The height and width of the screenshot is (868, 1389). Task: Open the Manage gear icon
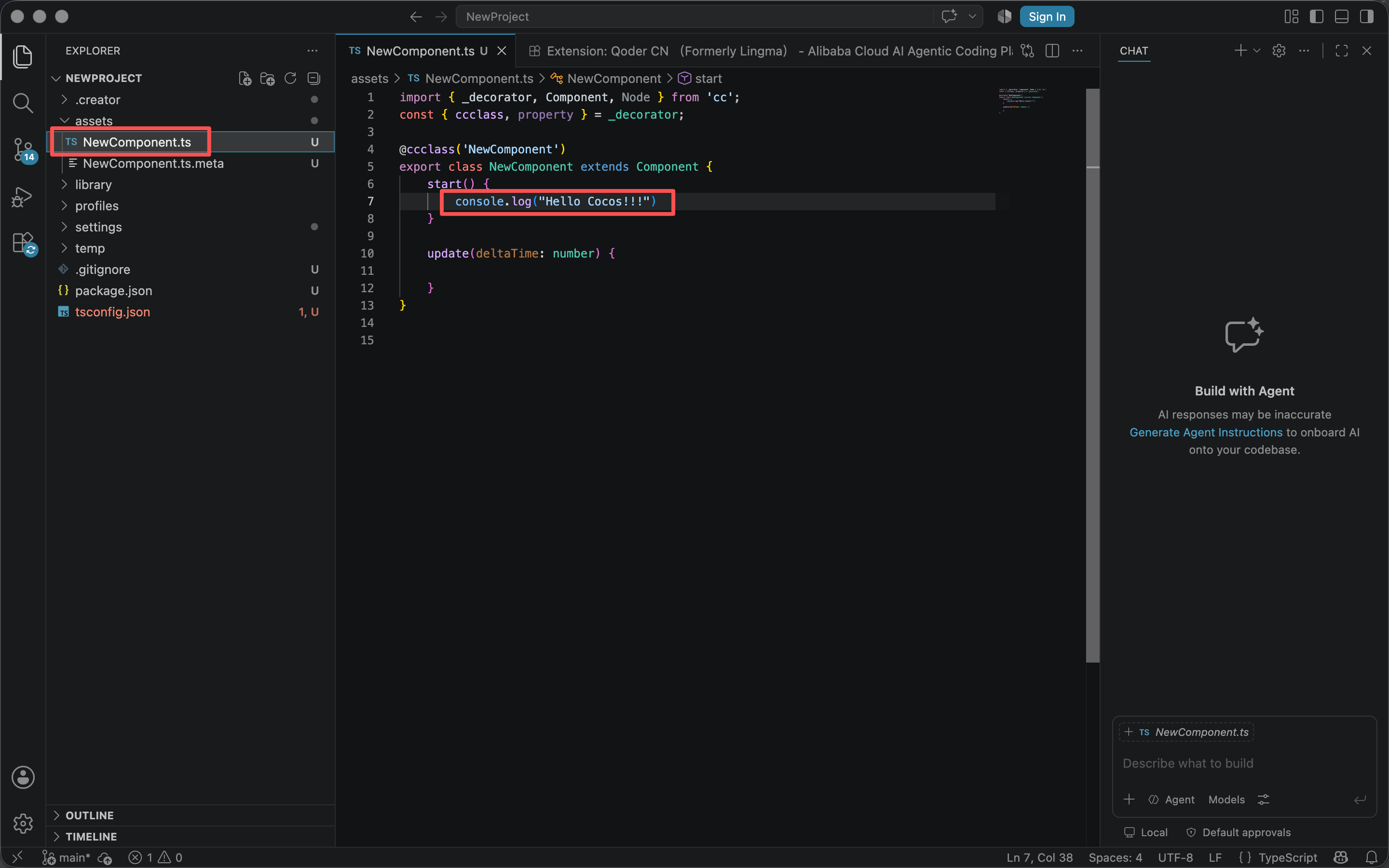(x=23, y=823)
